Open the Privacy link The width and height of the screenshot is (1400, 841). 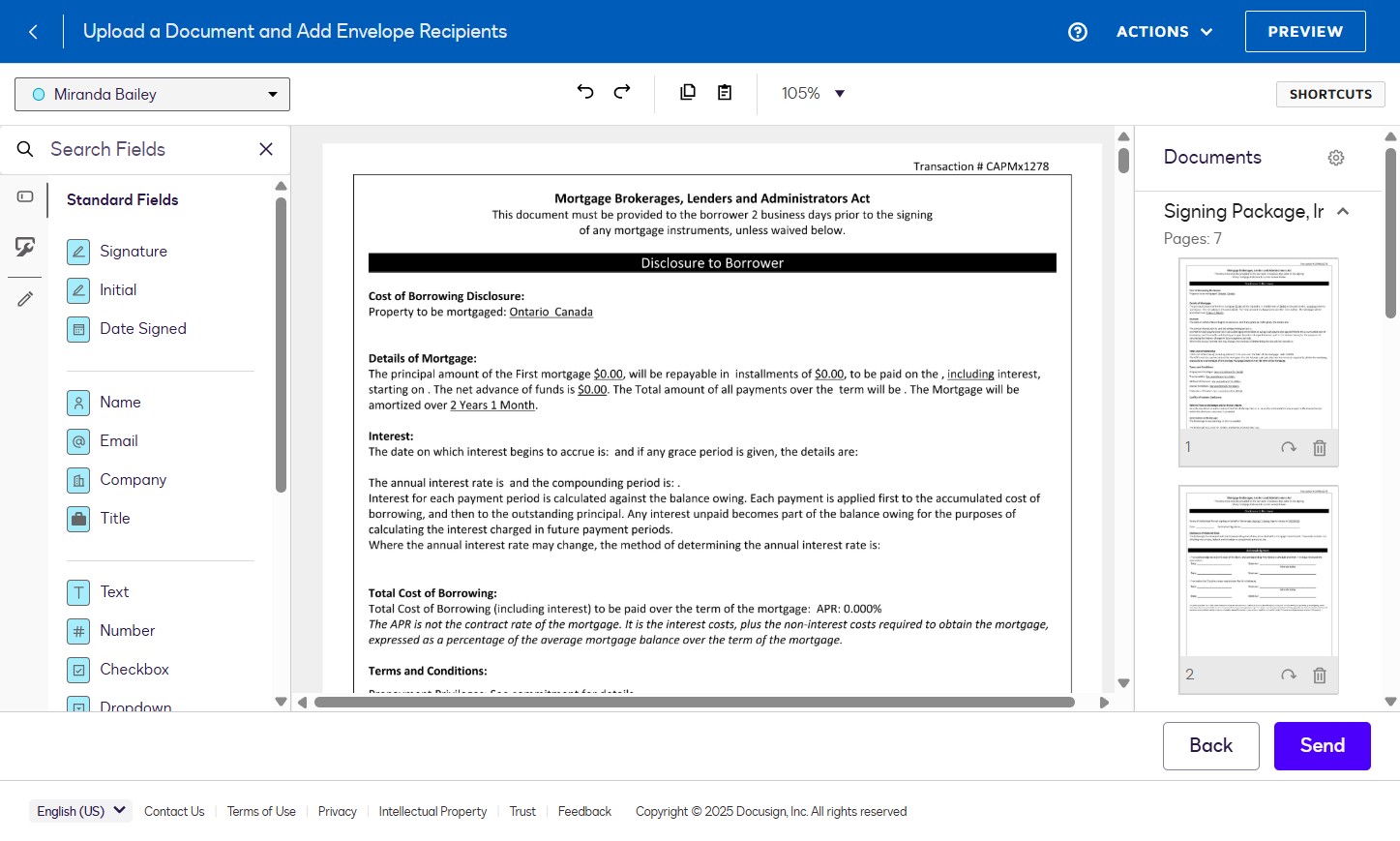[x=338, y=812]
